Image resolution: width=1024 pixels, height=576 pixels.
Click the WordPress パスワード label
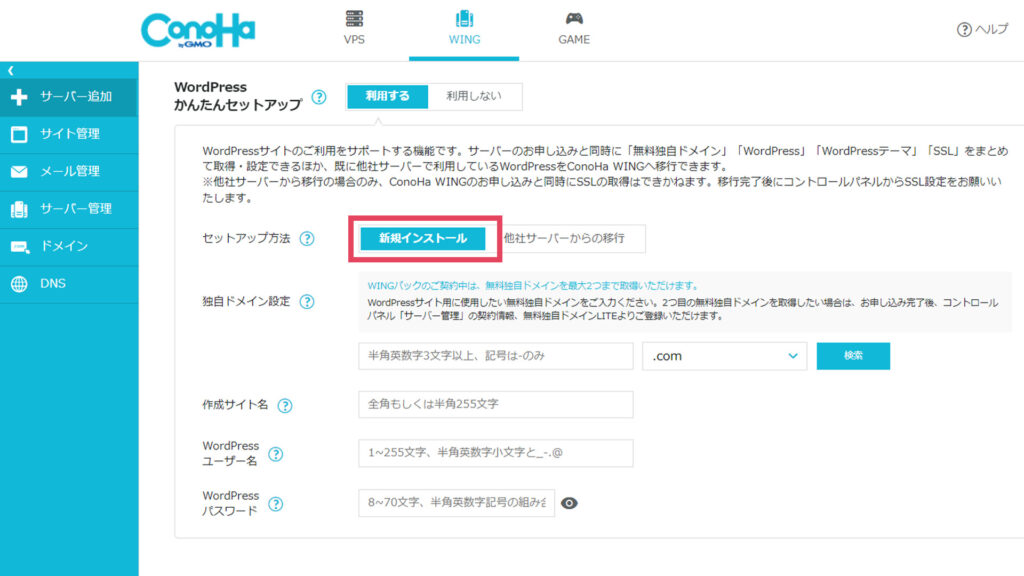231,504
